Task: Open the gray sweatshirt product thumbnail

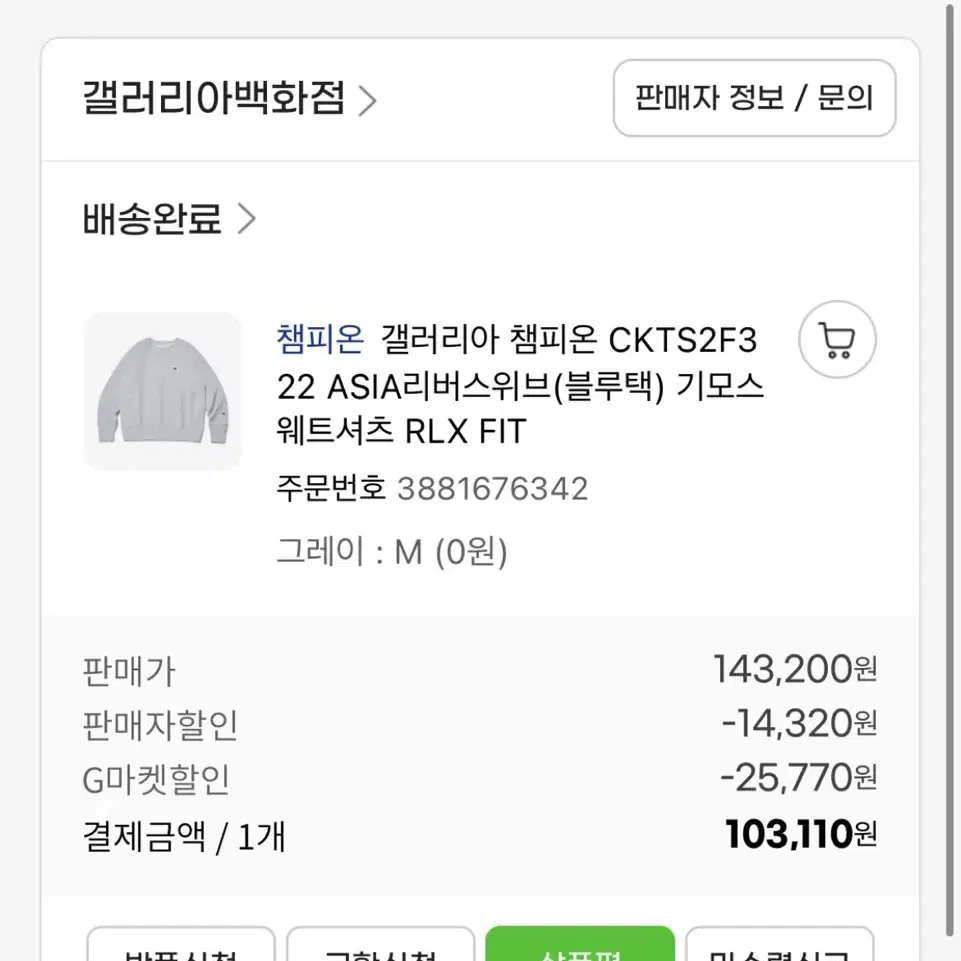Action: [162, 391]
